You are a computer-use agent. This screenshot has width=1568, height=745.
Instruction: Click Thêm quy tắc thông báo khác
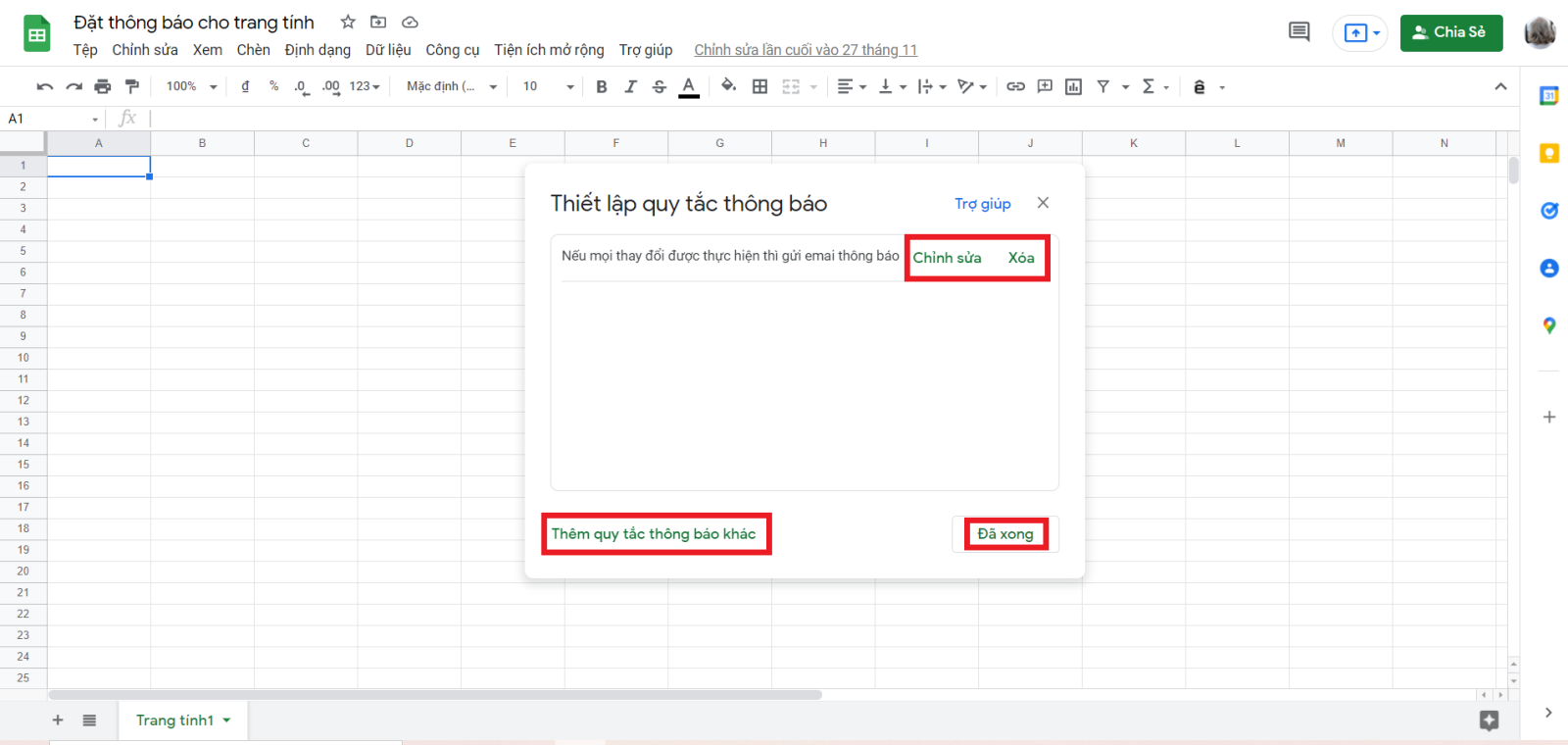point(654,534)
